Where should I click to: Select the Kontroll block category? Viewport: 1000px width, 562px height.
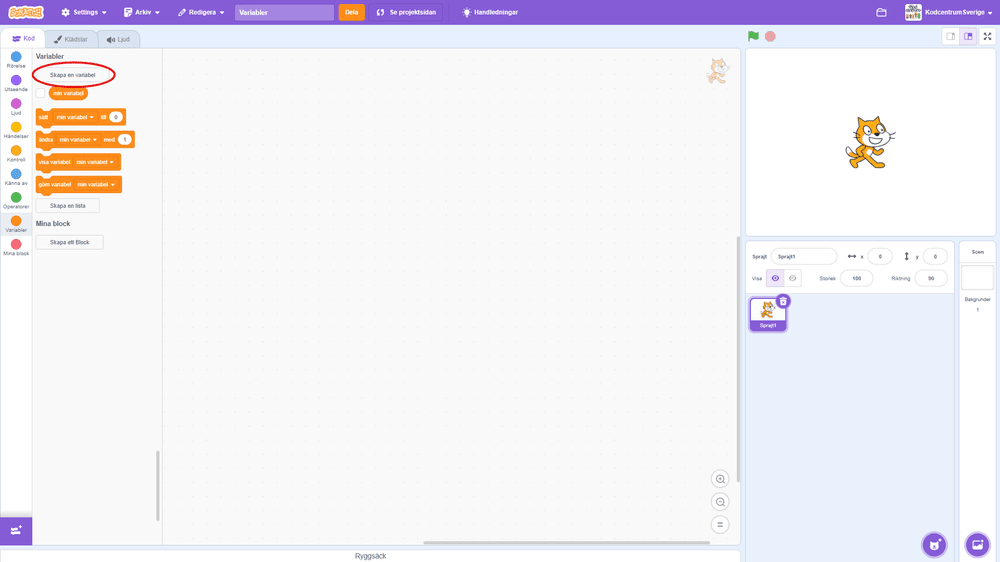pos(16,154)
